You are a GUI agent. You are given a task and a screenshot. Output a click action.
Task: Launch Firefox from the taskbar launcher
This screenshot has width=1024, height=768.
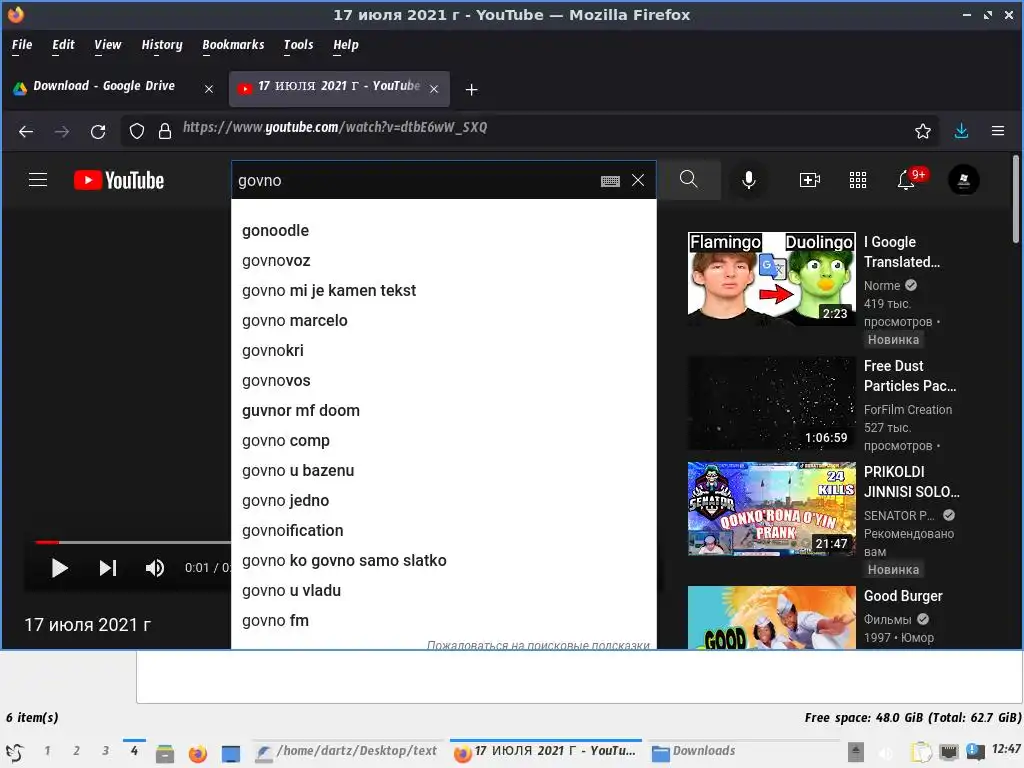[197, 754]
